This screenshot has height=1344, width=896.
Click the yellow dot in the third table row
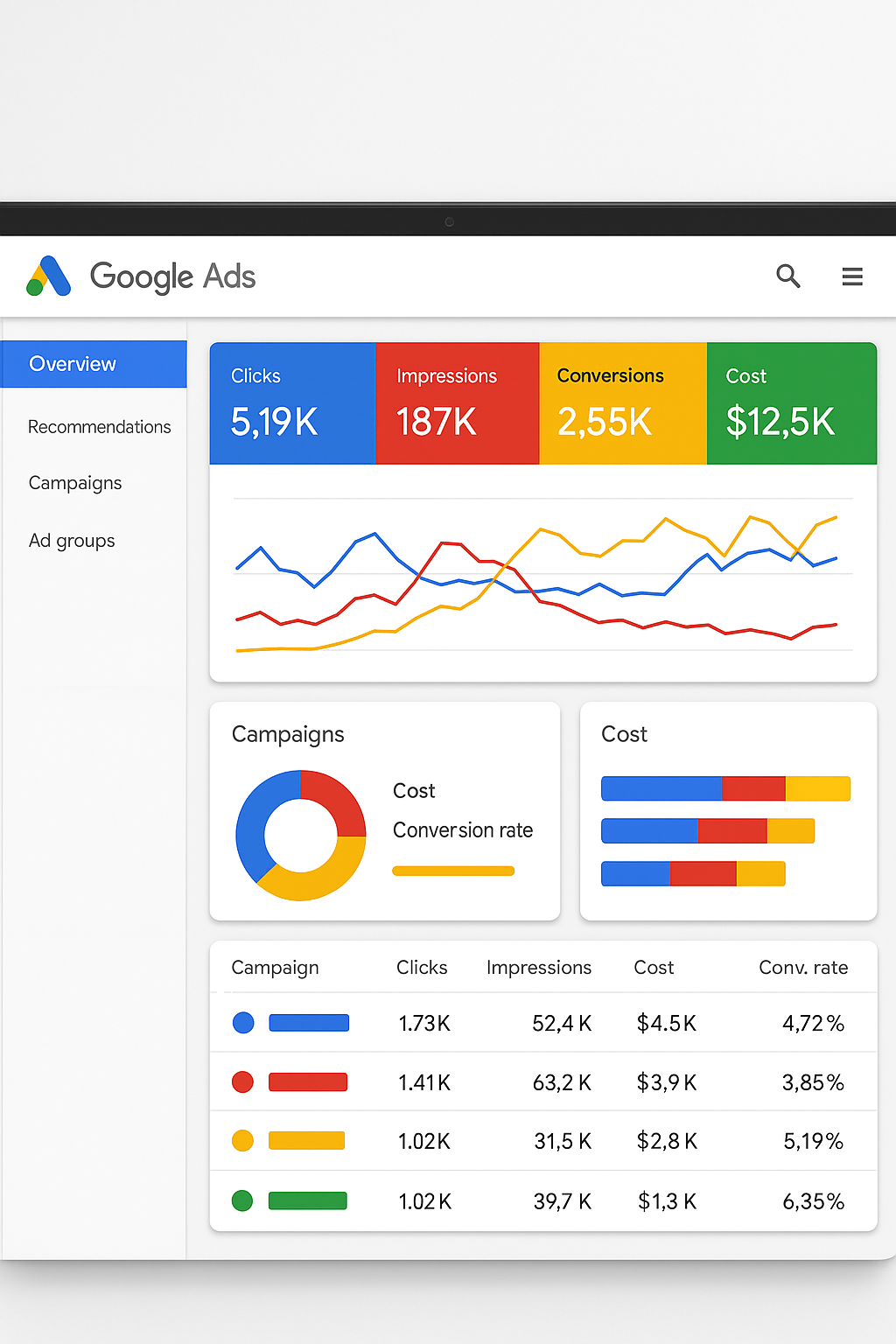[x=242, y=1140]
